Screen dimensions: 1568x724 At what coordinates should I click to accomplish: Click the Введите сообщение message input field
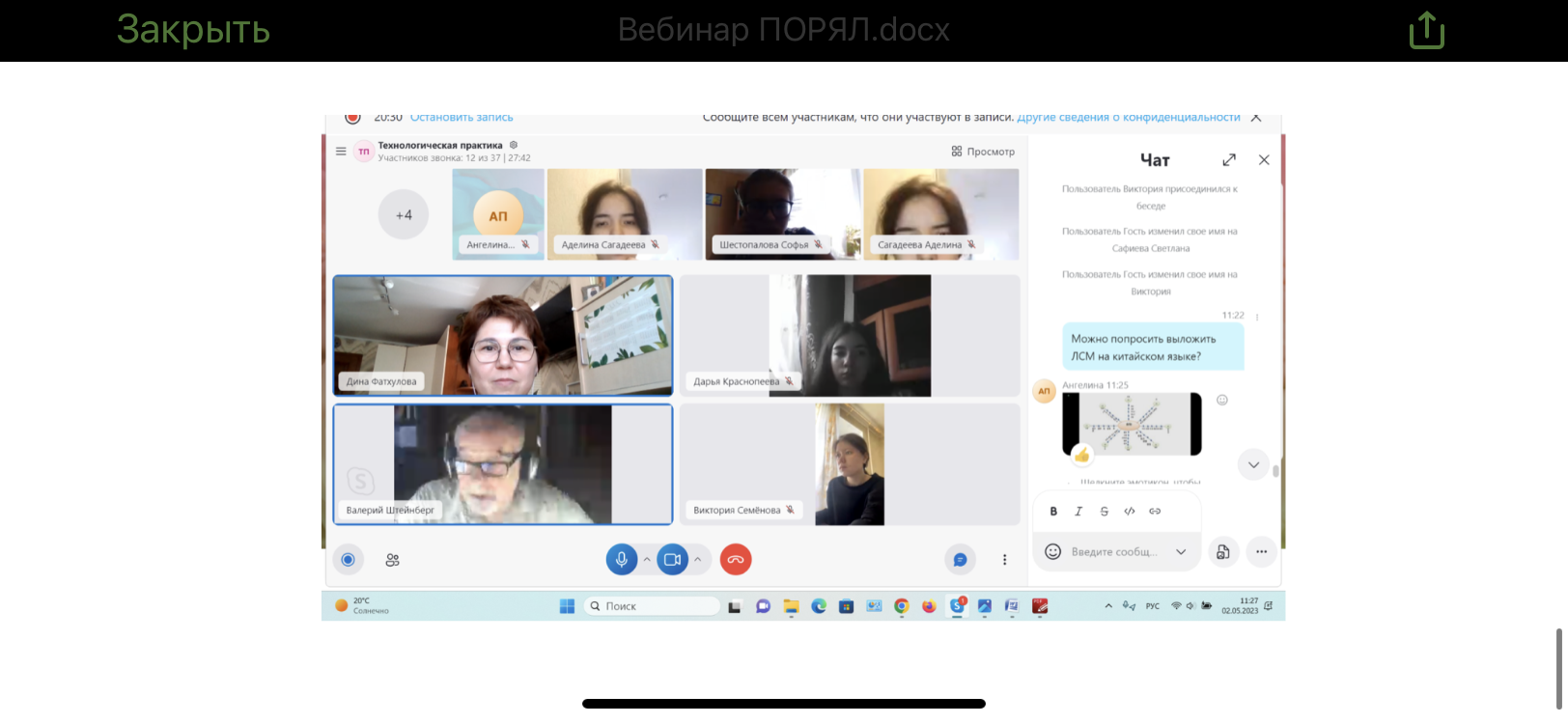[1114, 552]
